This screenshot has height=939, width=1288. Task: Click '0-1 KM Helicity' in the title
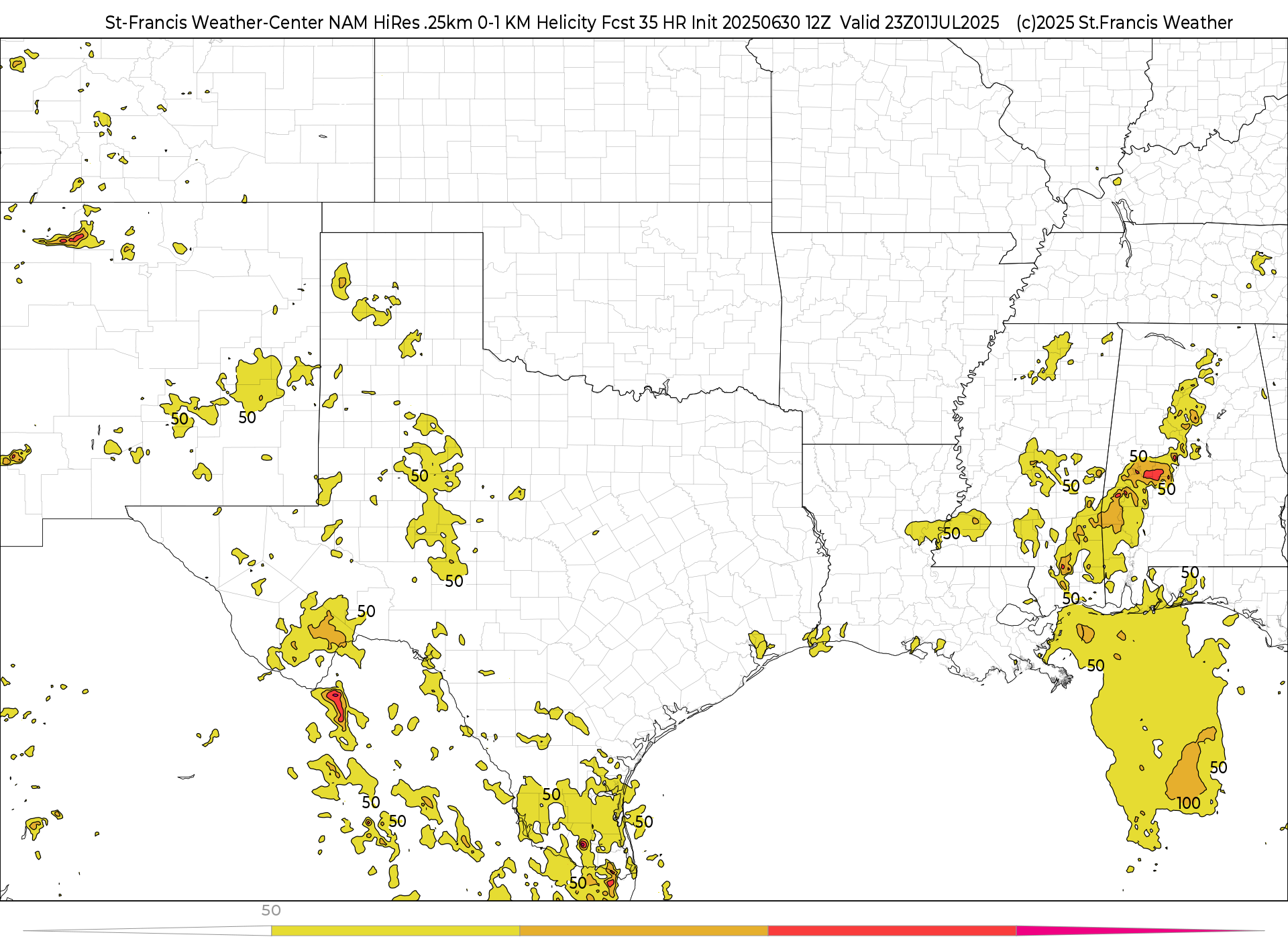coord(537,23)
